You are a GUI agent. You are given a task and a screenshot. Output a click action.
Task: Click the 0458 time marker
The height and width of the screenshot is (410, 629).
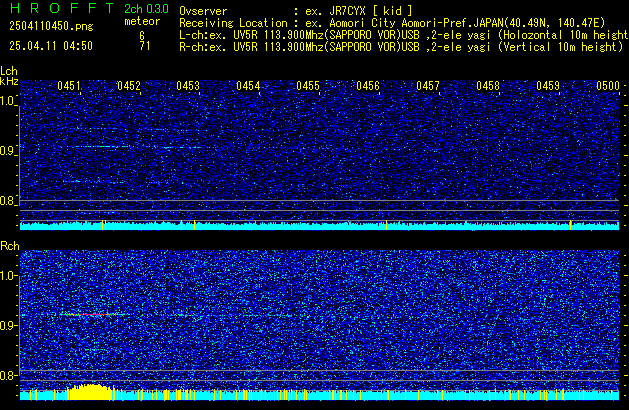coord(488,86)
